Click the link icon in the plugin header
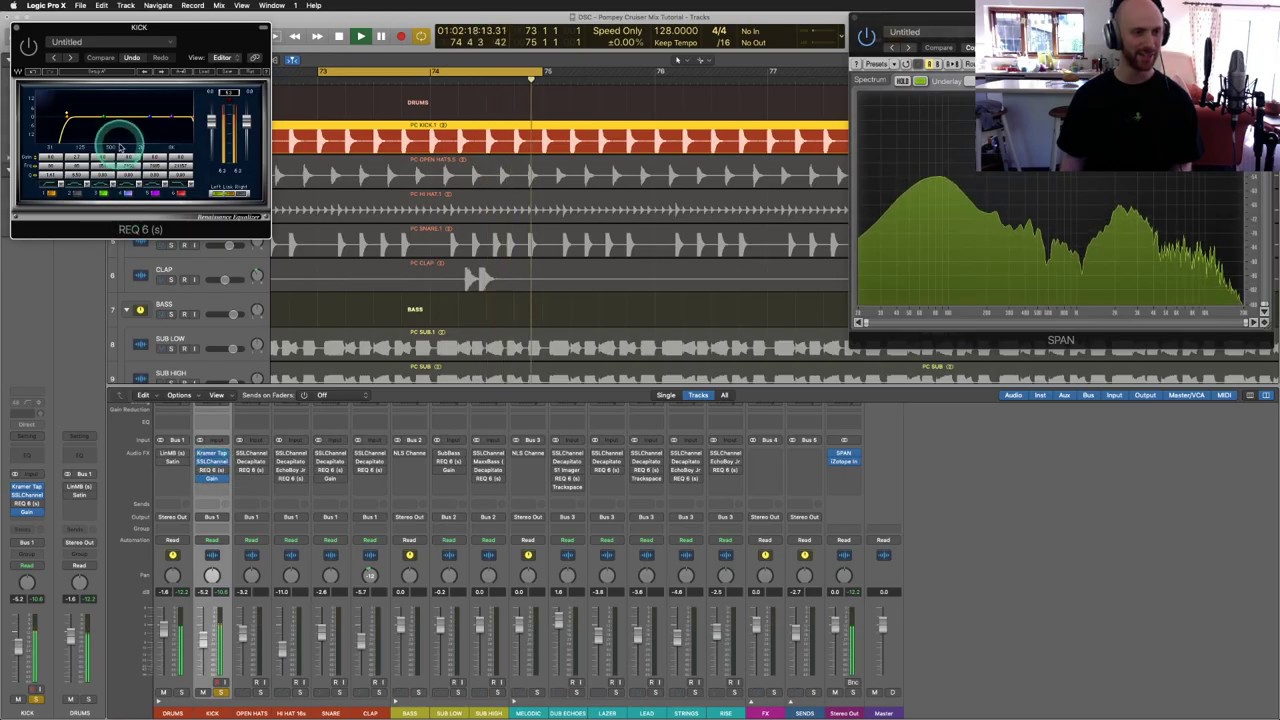This screenshot has width=1280, height=720. [255, 58]
